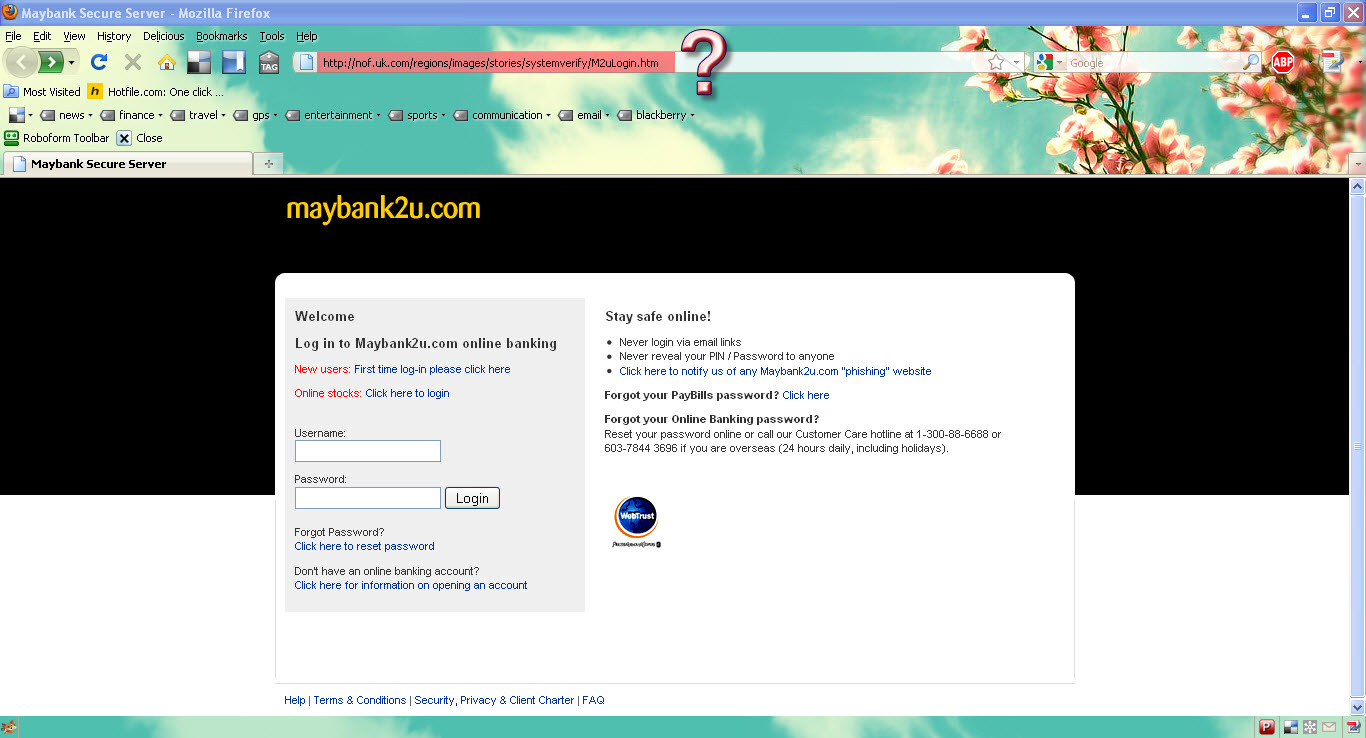Image resolution: width=1366 pixels, height=738 pixels.
Task: Open the reset password link
Action: click(x=363, y=546)
